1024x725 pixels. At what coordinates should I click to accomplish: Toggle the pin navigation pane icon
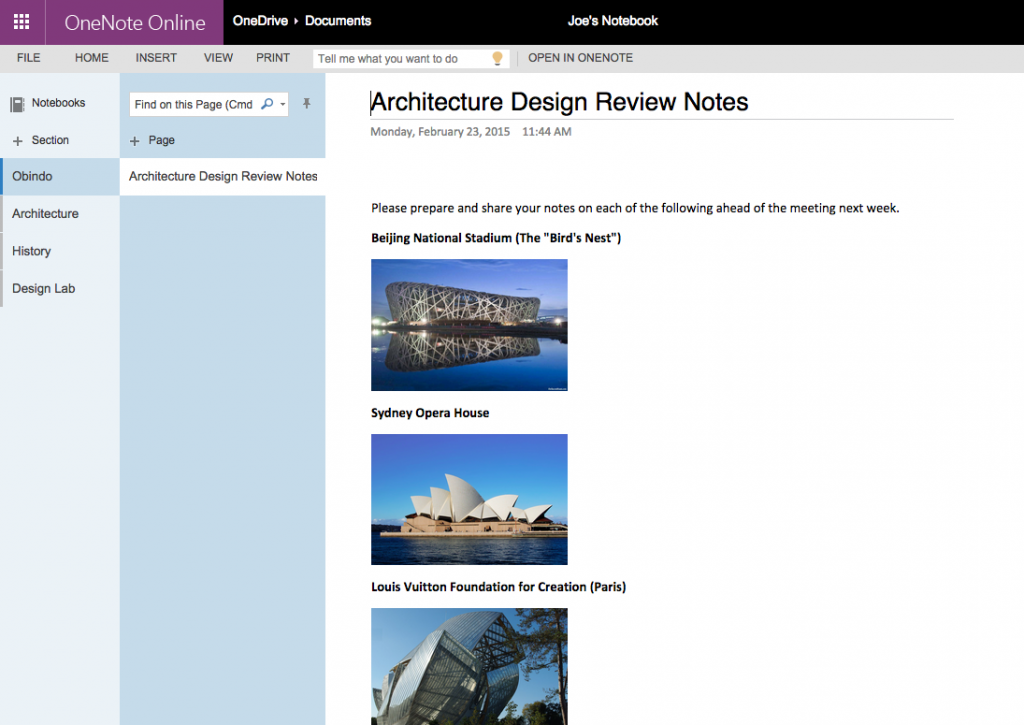307,104
